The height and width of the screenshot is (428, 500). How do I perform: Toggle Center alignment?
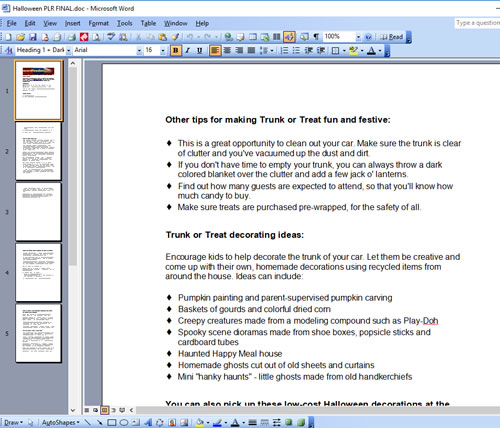click(x=227, y=51)
